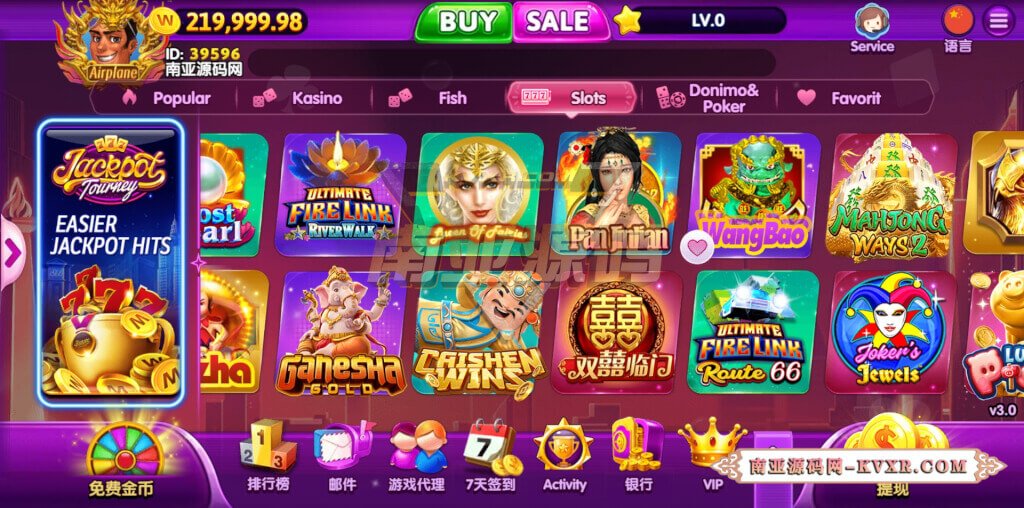Spin the free coins wheel

[x=125, y=449]
